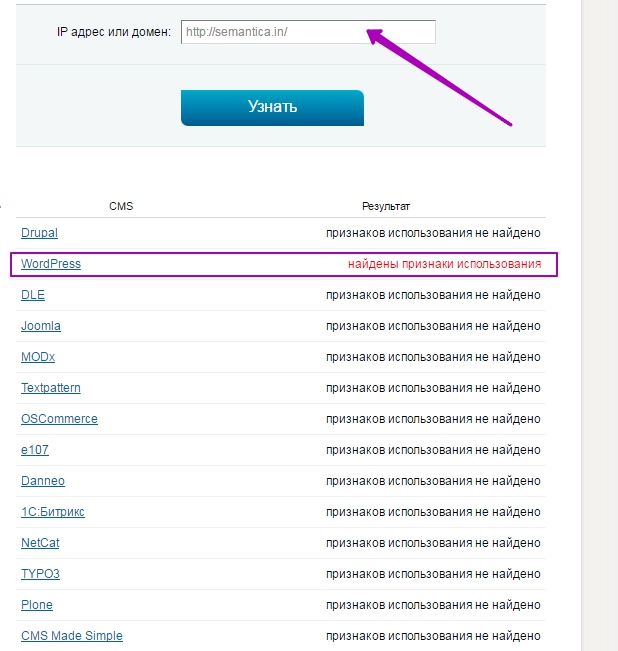Select the 1С:Битрикс row result text
The image size is (618, 651).
pos(433,512)
